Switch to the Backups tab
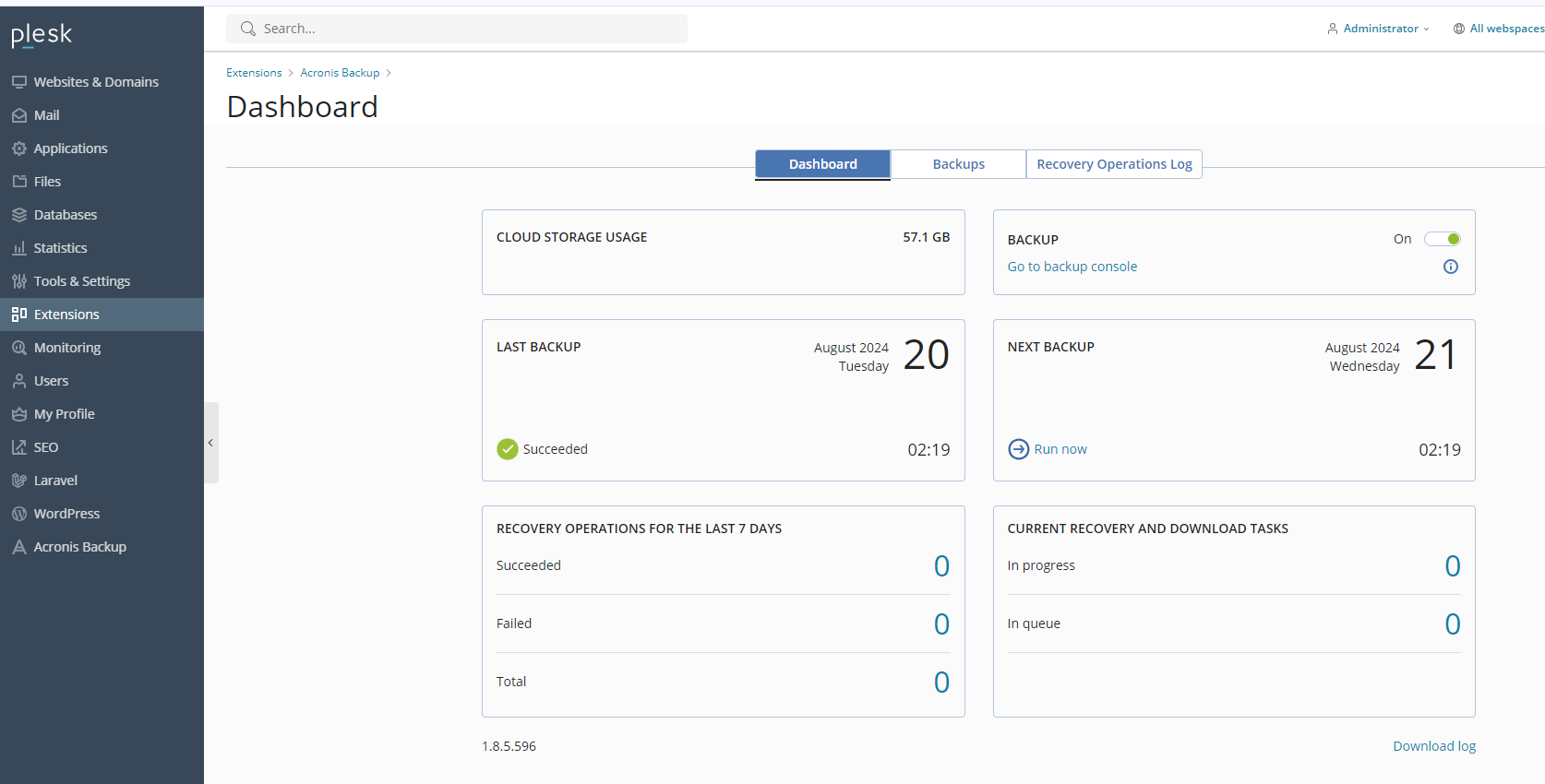 (x=959, y=164)
